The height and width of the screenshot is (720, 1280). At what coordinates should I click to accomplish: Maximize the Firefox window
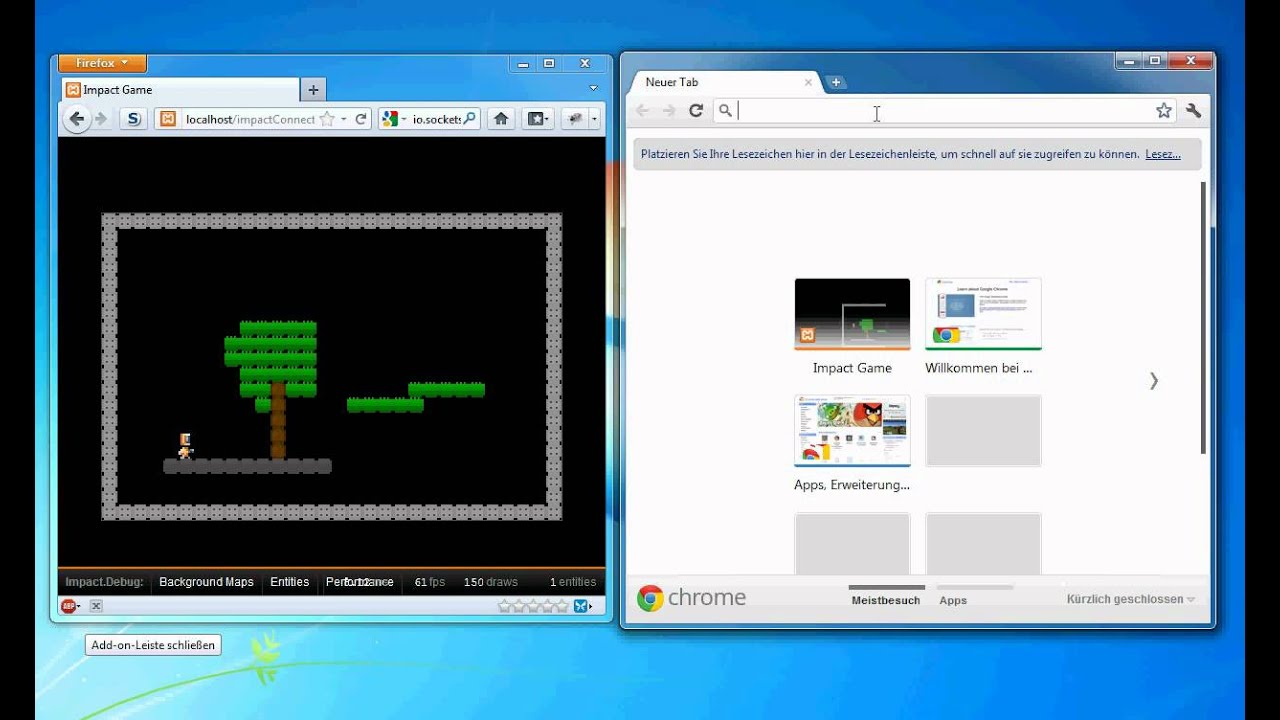click(548, 63)
